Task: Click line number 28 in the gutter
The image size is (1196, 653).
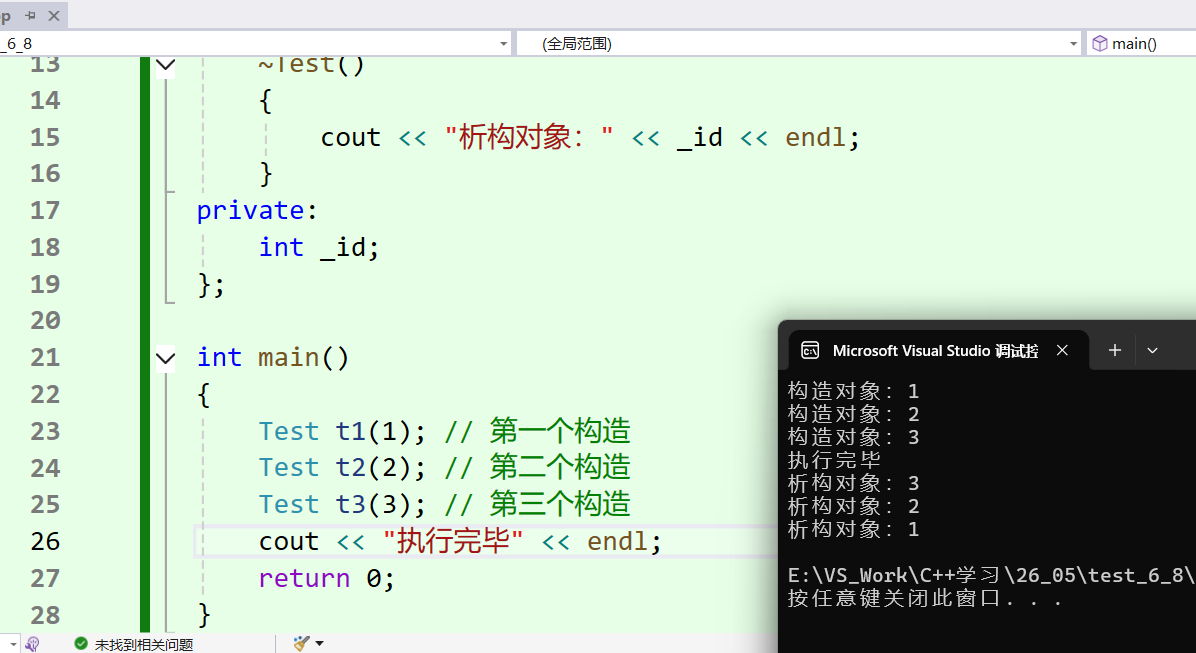Action: 45,614
